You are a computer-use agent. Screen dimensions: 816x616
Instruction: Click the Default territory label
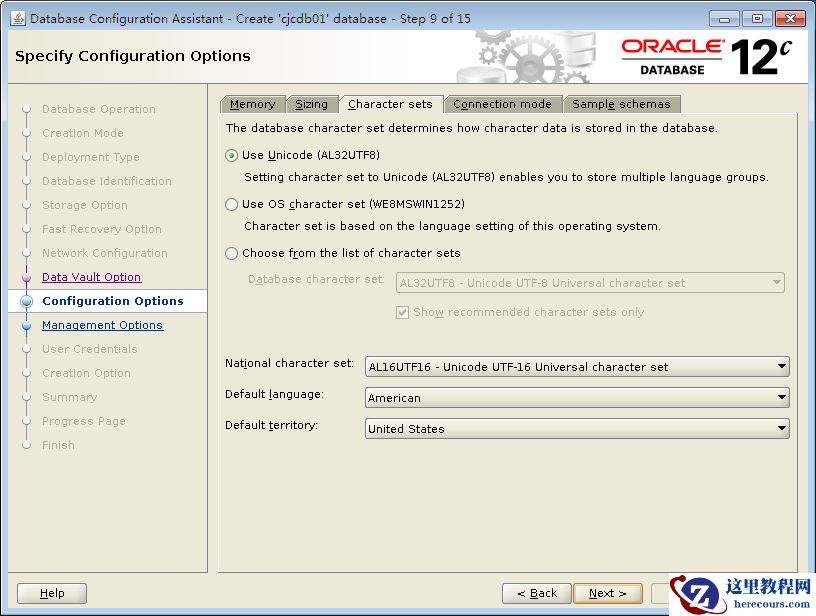pos(271,425)
